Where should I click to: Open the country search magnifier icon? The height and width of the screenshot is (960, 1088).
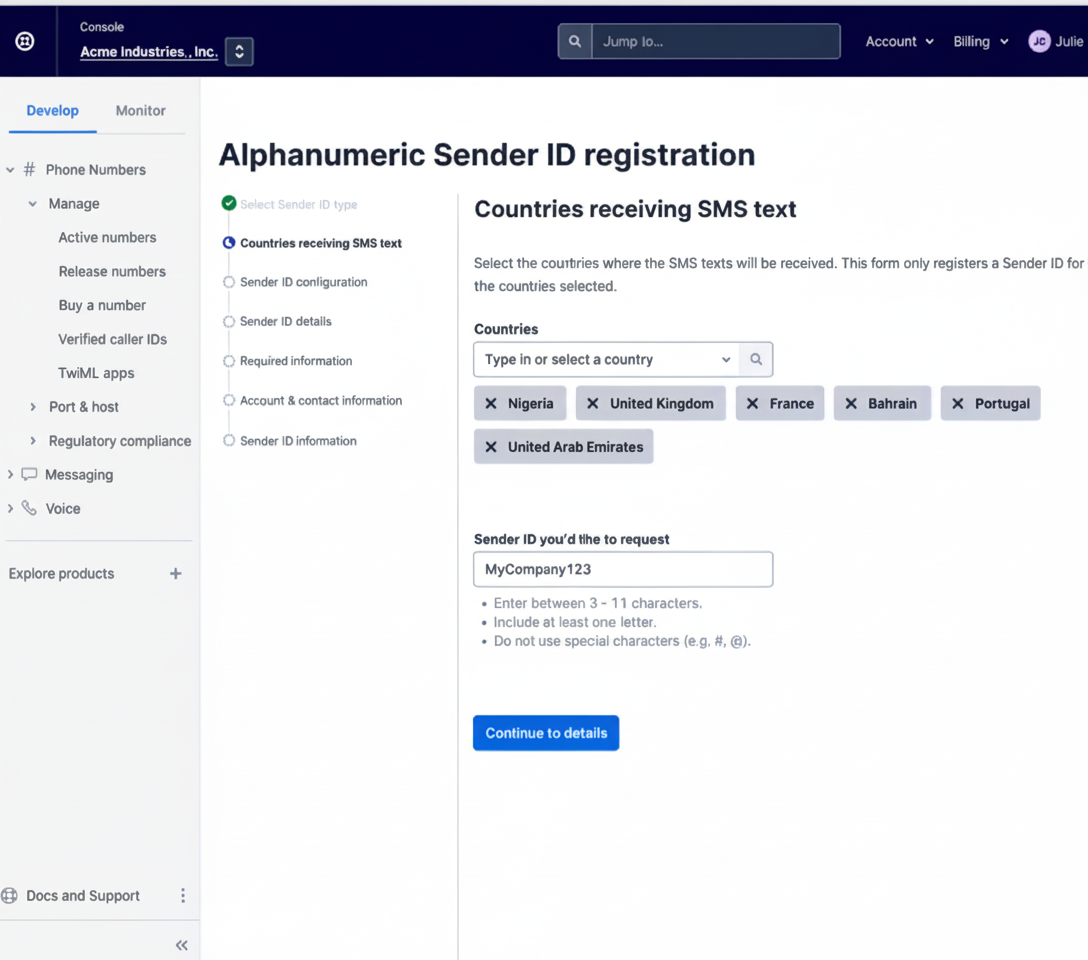pos(757,359)
